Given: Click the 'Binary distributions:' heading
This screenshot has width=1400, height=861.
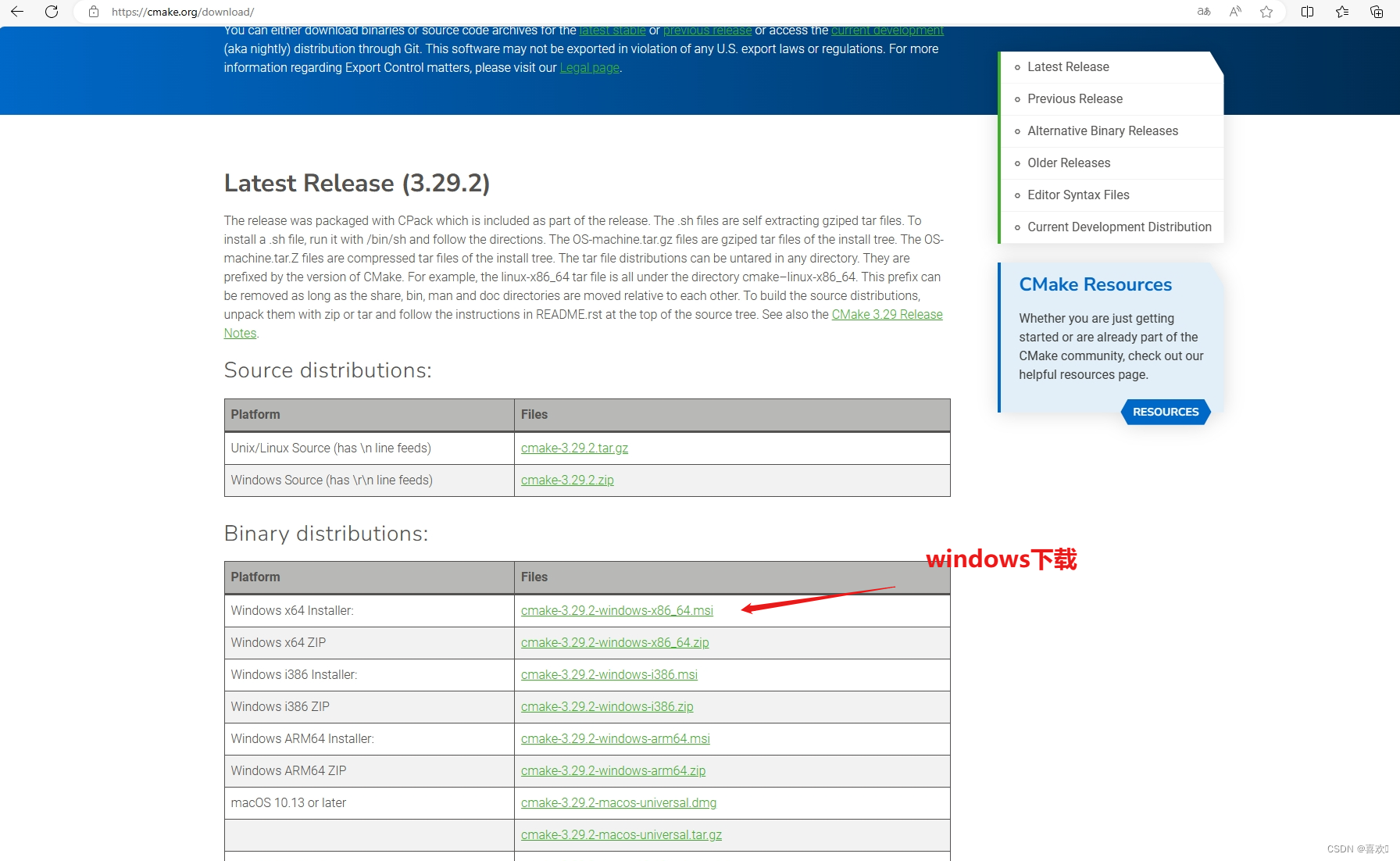Looking at the screenshot, I should coord(326,534).
